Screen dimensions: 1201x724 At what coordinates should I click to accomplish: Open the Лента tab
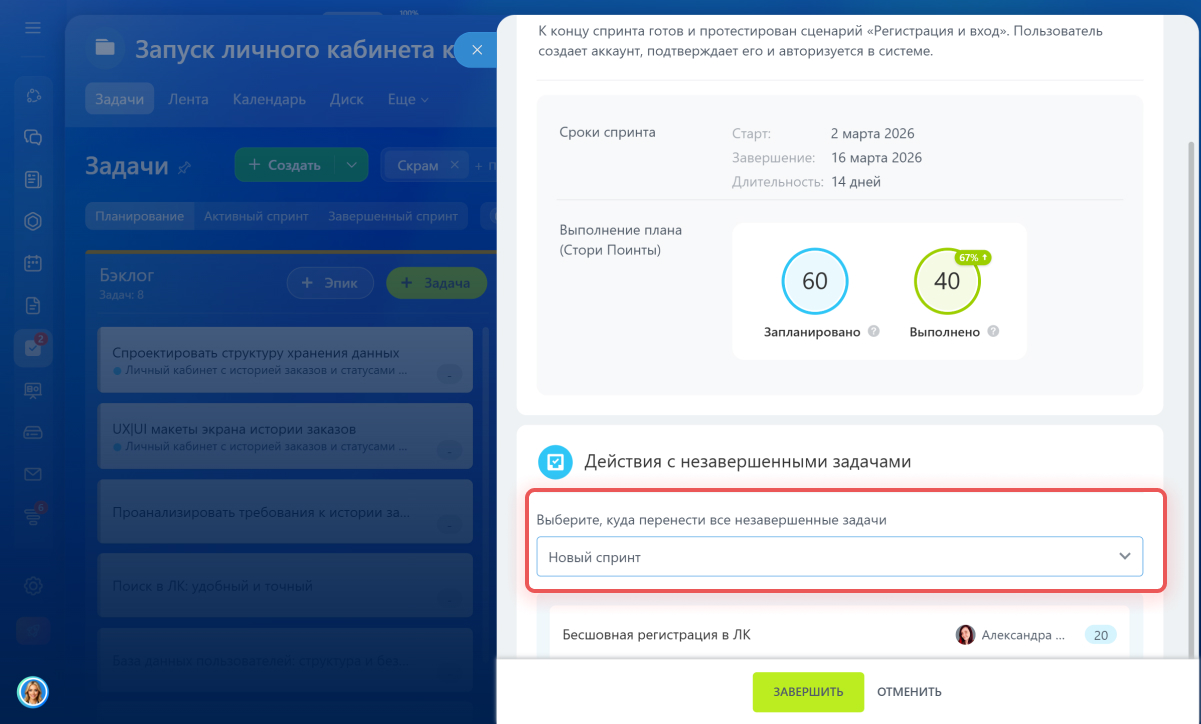[x=188, y=100]
